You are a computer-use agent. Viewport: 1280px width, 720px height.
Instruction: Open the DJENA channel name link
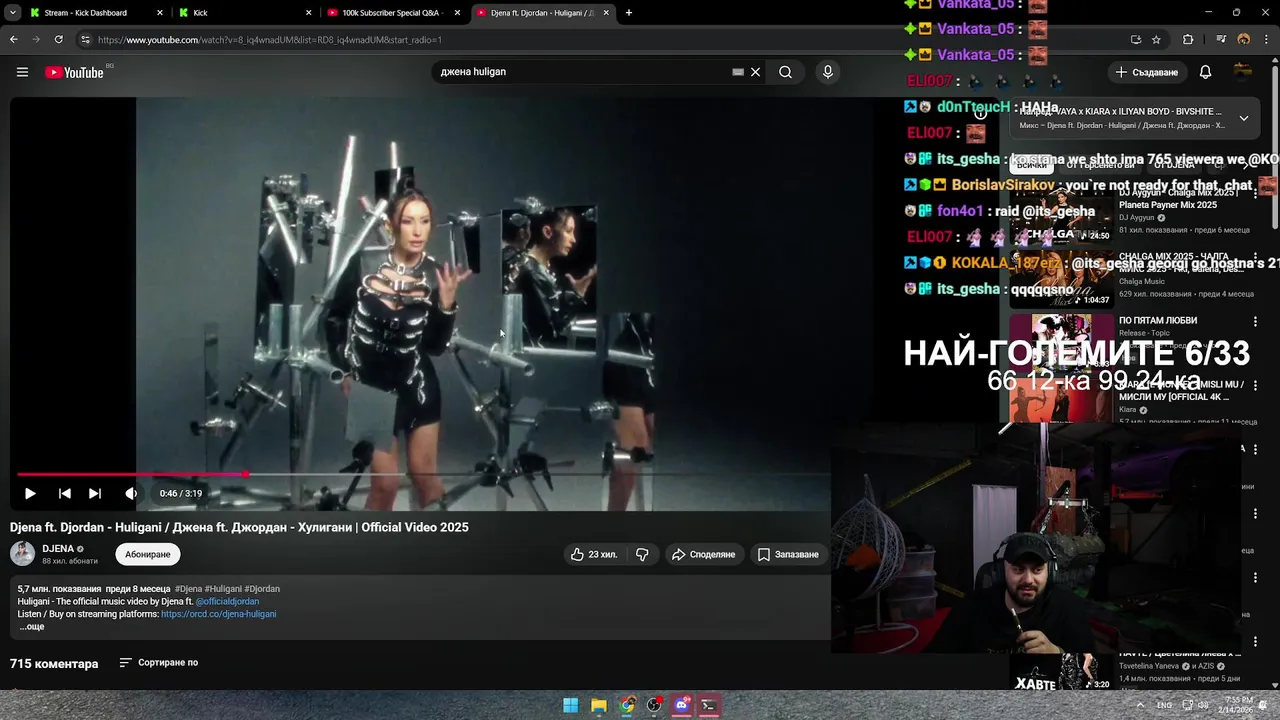(x=58, y=548)
